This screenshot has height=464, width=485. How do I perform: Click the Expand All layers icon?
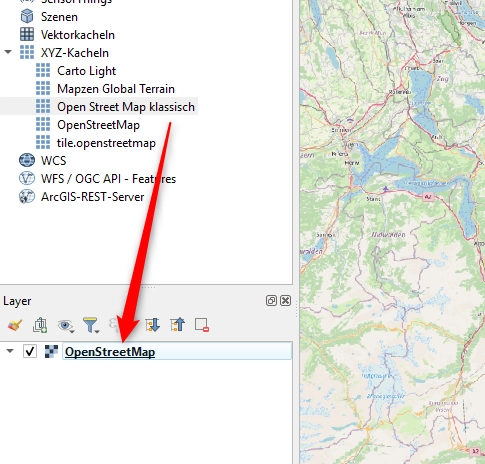click(153, 325)
